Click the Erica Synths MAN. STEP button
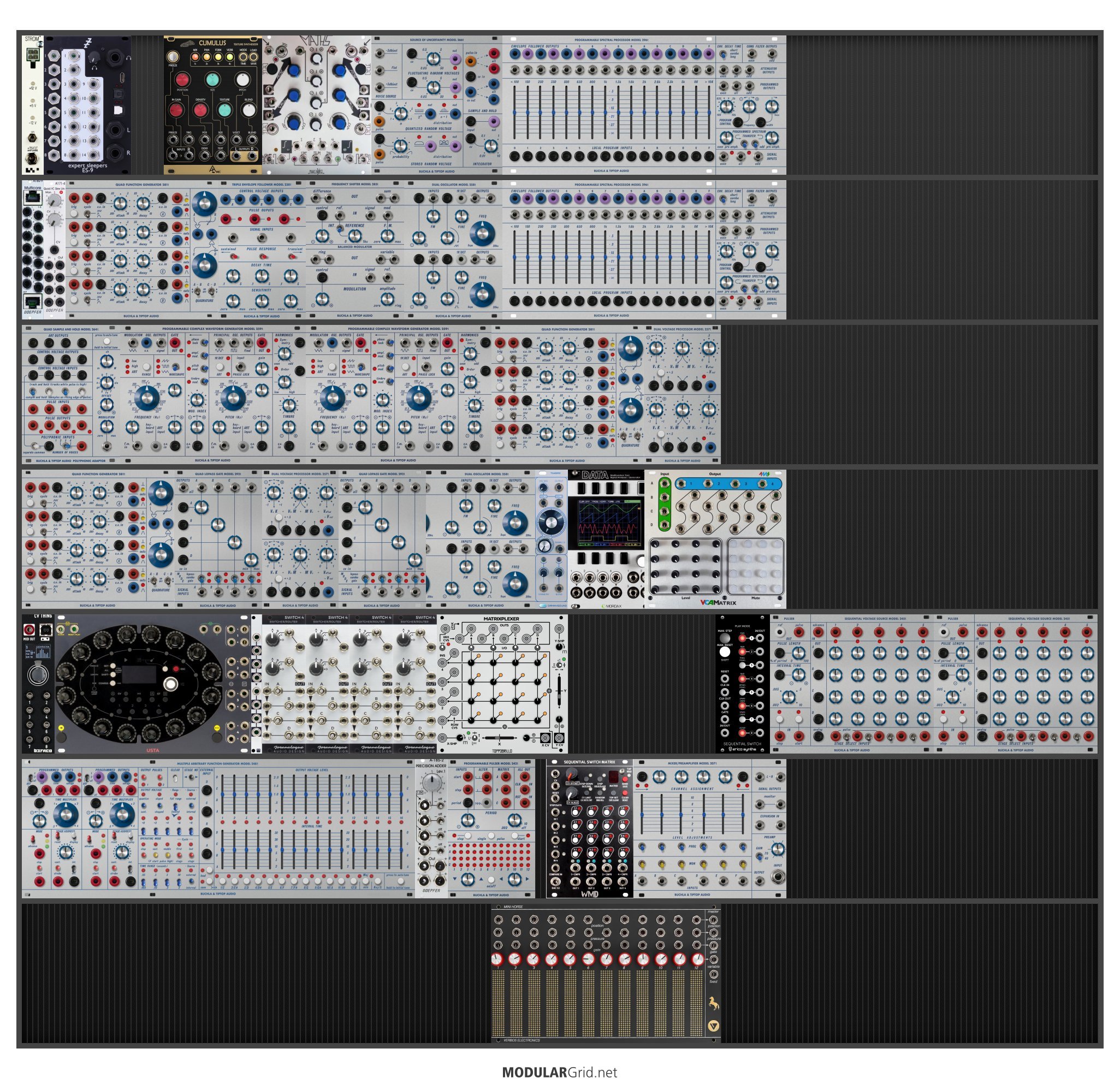 [x=725, y=638]
